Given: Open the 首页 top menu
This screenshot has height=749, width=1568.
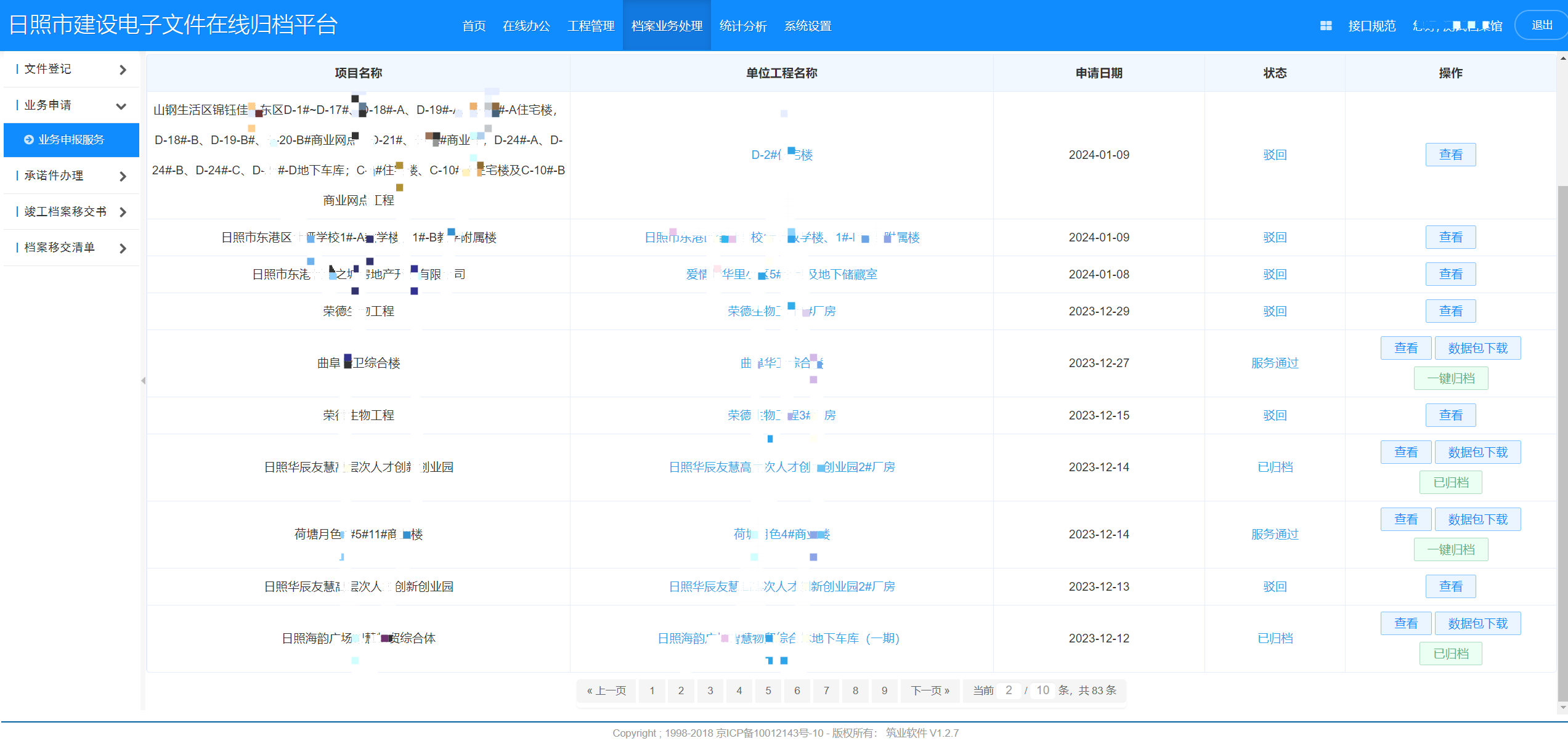Looking at the screenshot, I should [474, 26].
